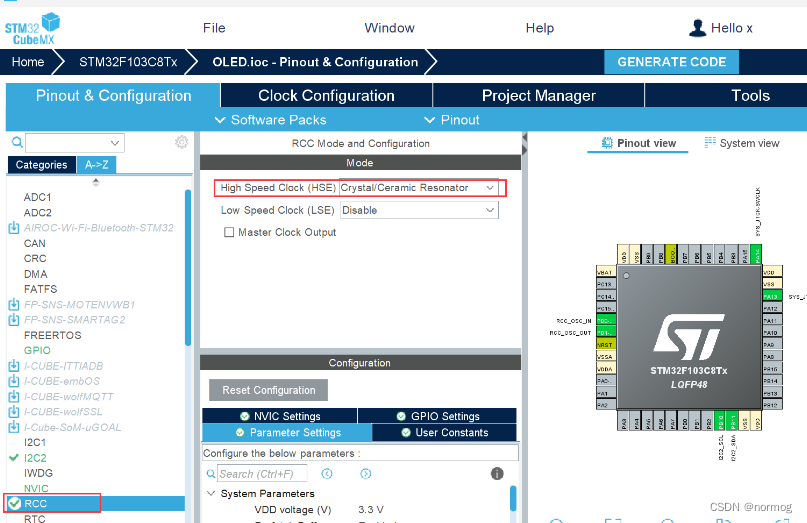Click the parameter search magnifier icon
The height and width of the screenshot is (523, 807).
(210, 474)
